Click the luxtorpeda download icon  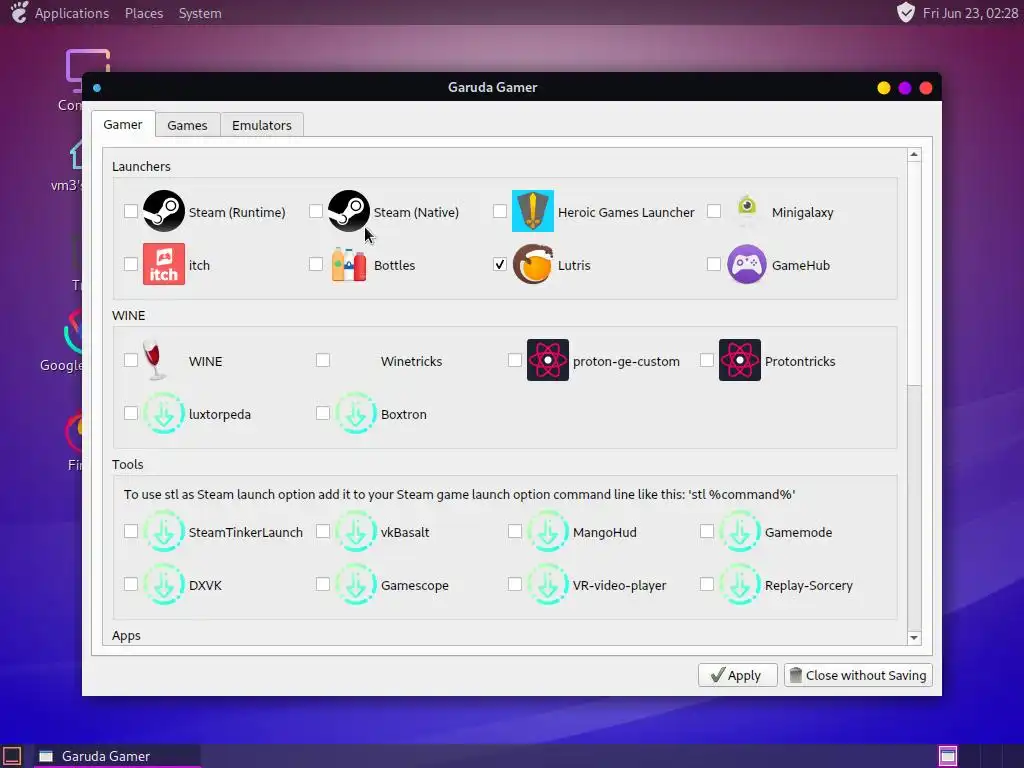[x=164, y=413]
